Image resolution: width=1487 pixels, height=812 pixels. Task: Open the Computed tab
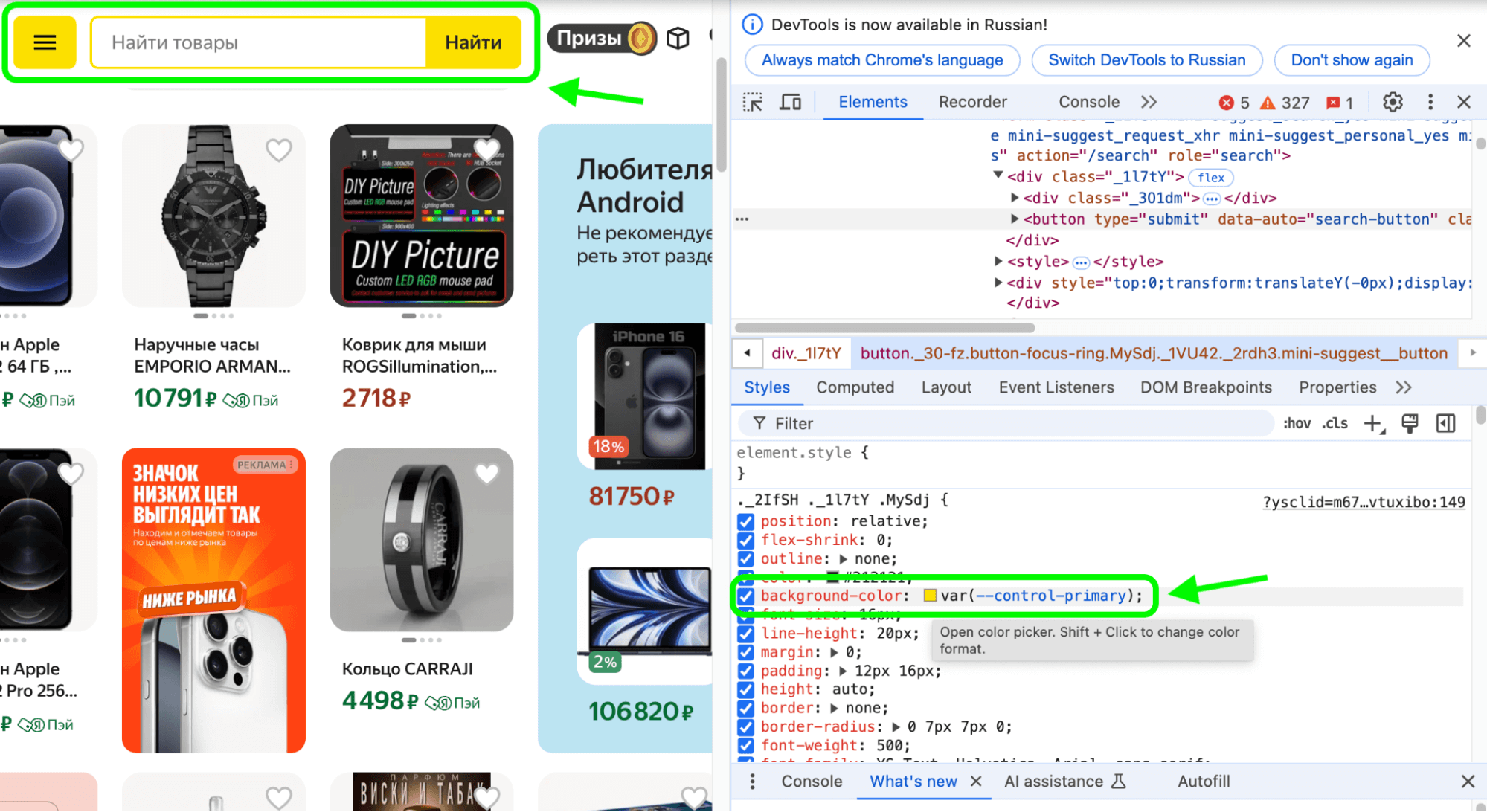pyautogui.click(x=855, y=387)
